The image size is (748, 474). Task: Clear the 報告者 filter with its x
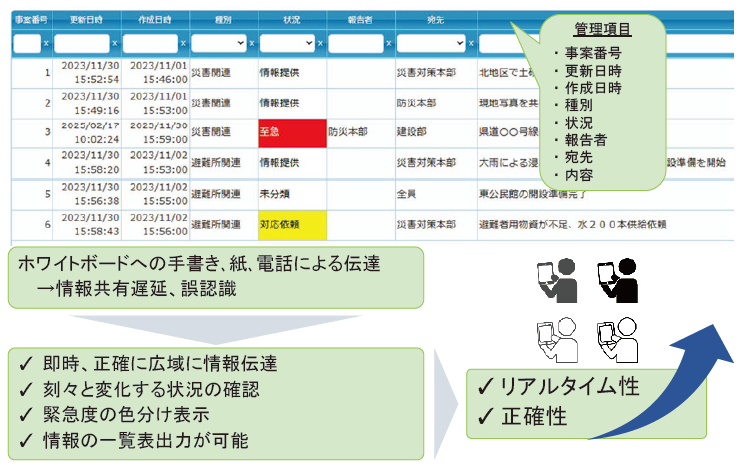[388, 44]
